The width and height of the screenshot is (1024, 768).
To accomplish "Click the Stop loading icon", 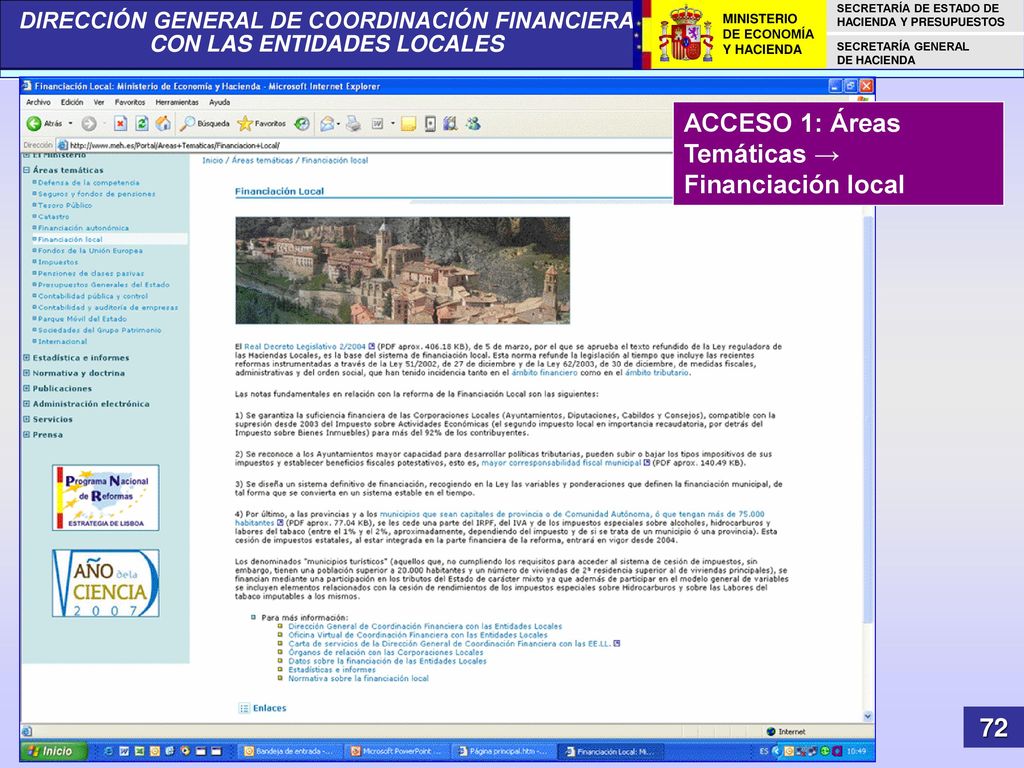I will tap(121, 123).
